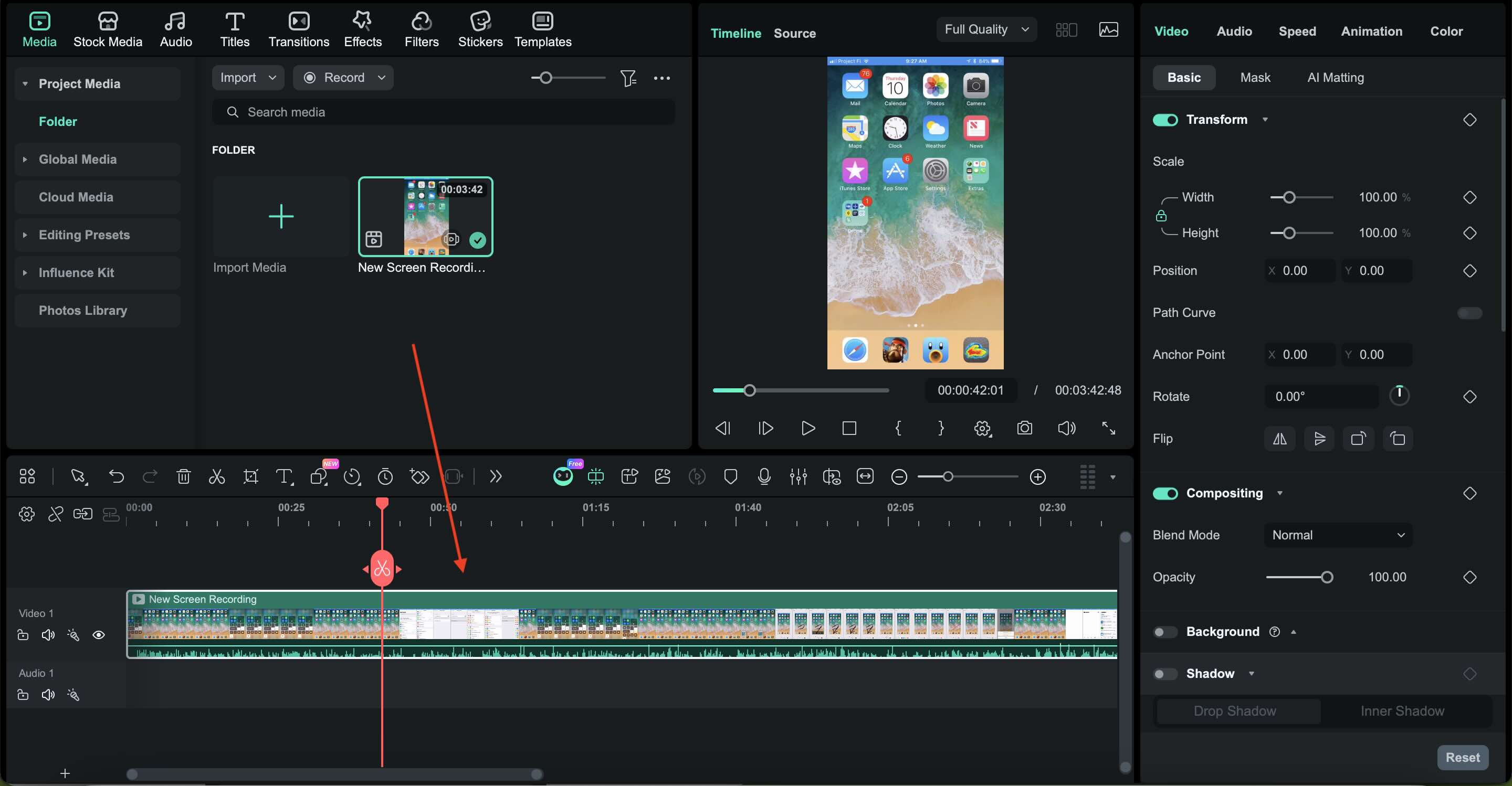
Task: Take a snapshot with camera icon
Action: 1024,428
